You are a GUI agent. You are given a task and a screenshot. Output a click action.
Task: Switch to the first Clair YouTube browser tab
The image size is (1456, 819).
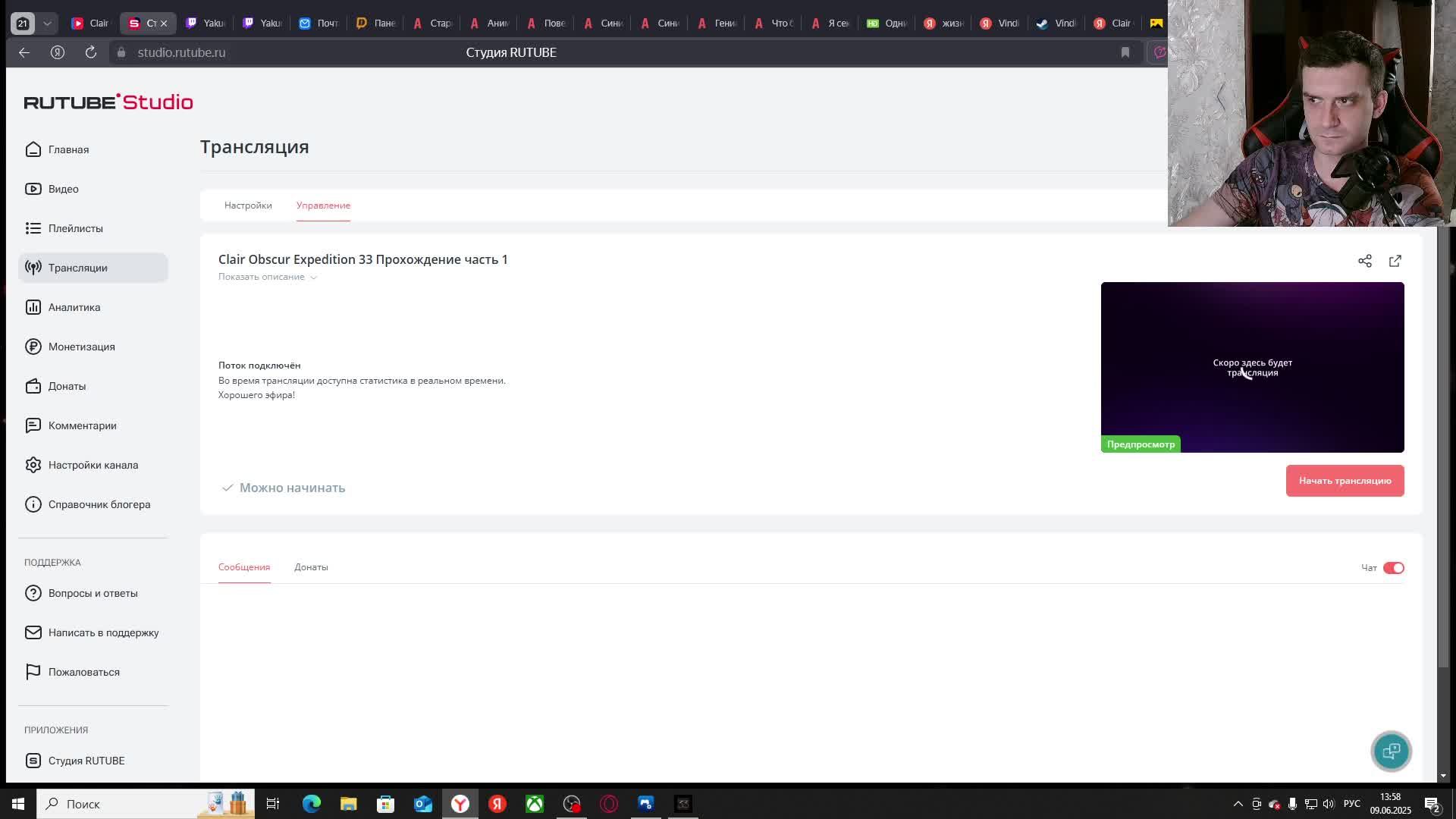90,24
